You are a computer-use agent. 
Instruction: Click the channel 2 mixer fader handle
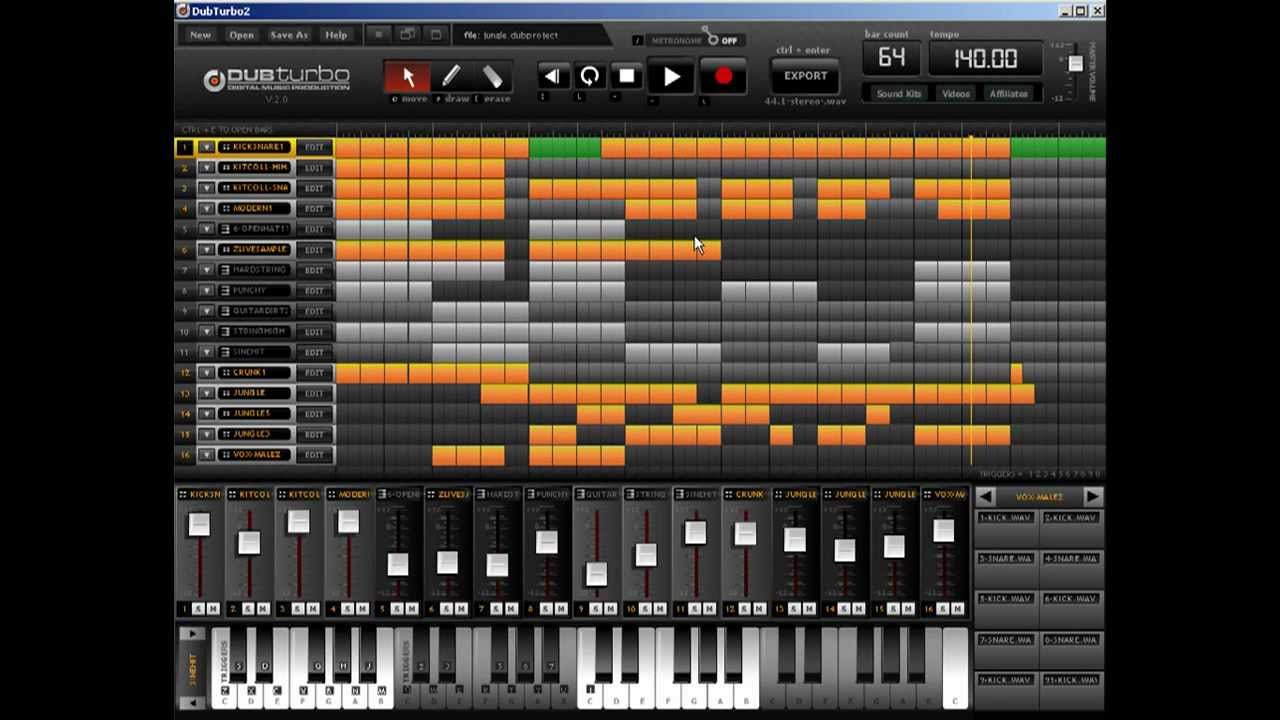(x=248, y=542)
